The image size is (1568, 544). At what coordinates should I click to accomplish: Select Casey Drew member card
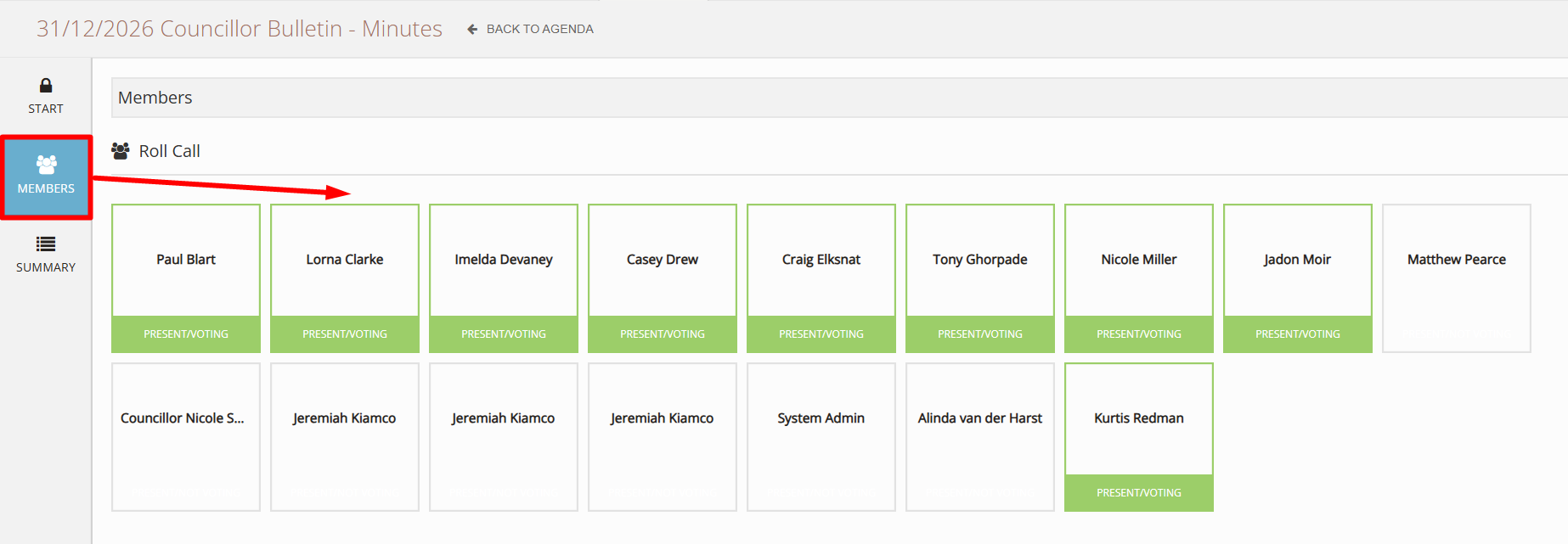point(663,261)
